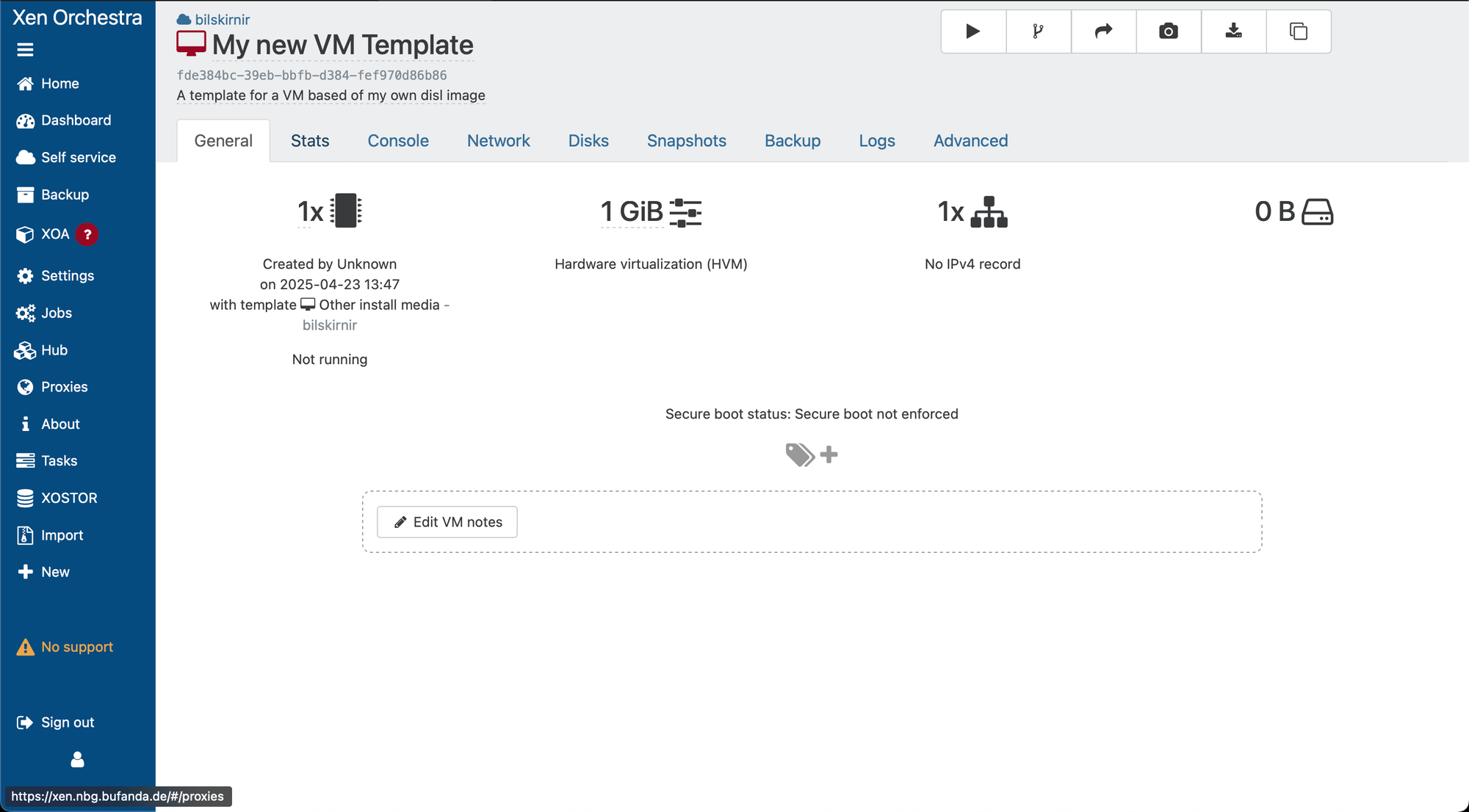This screenshot has height=812, width=1469.
Task: Add a tag with the plus icon
Action: [829, 455]
